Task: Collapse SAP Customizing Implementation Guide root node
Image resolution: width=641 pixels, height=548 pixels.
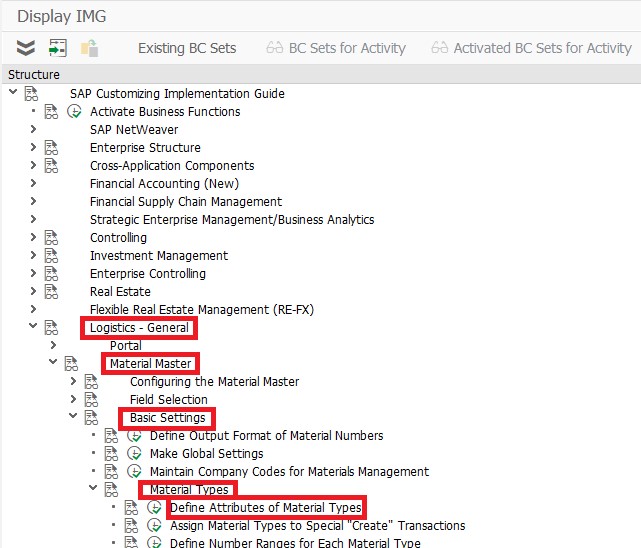Action: point(13,92)
